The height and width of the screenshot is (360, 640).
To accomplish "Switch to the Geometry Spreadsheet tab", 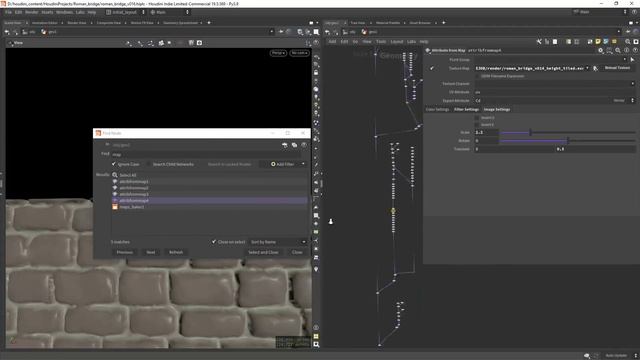I will click(x=180, y=23).
